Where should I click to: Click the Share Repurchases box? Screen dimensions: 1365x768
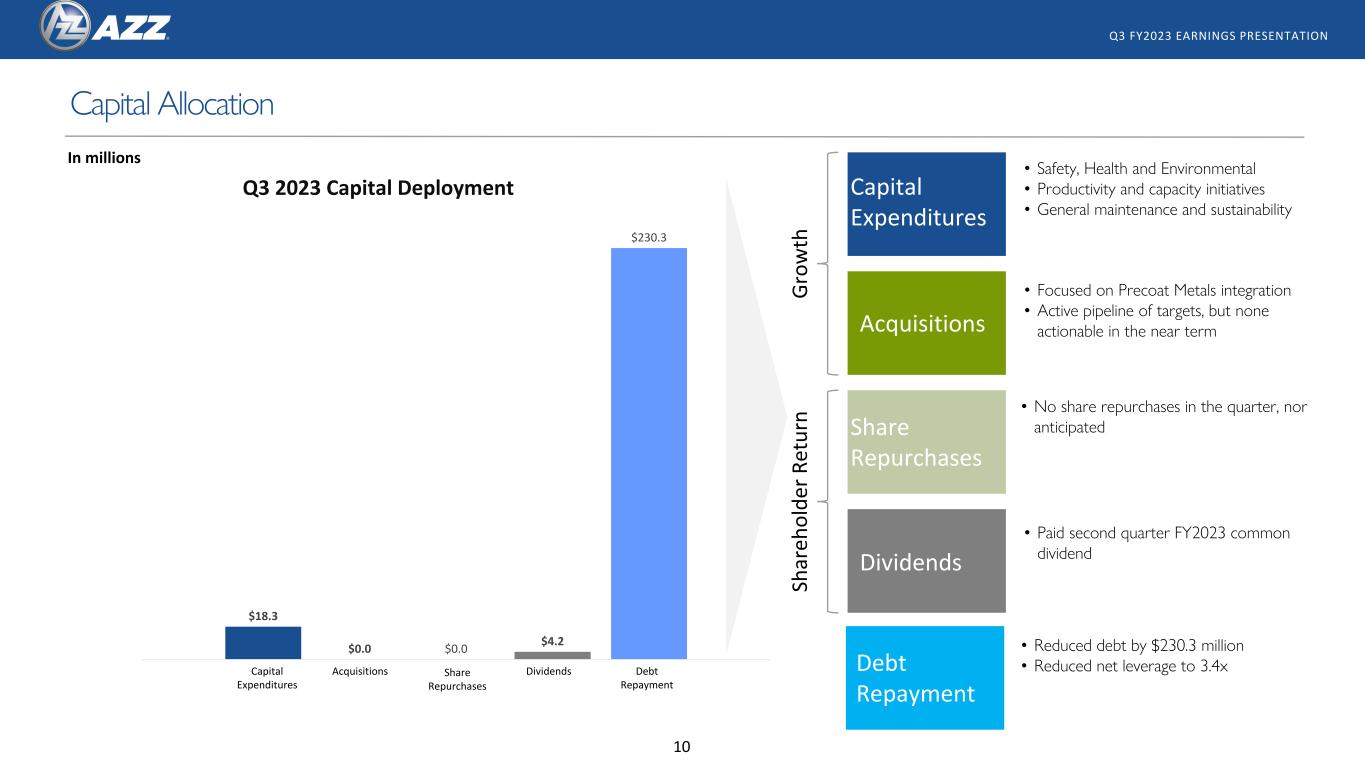pos(926,442)
